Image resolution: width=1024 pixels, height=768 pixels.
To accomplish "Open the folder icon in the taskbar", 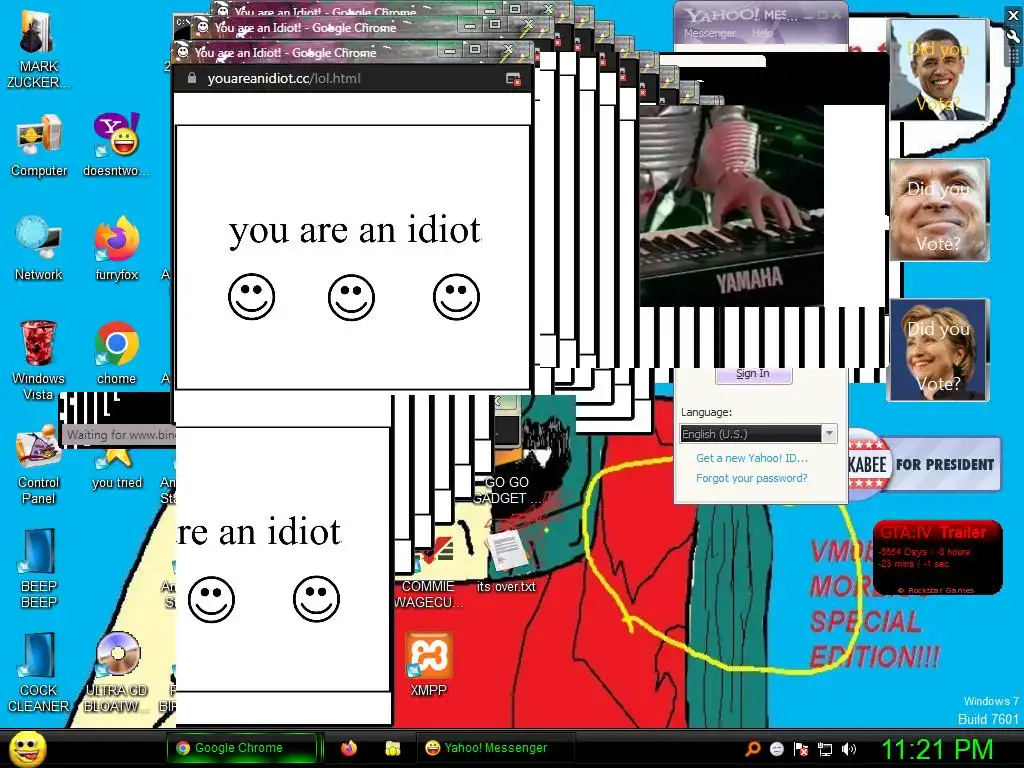I will point(392,748).
